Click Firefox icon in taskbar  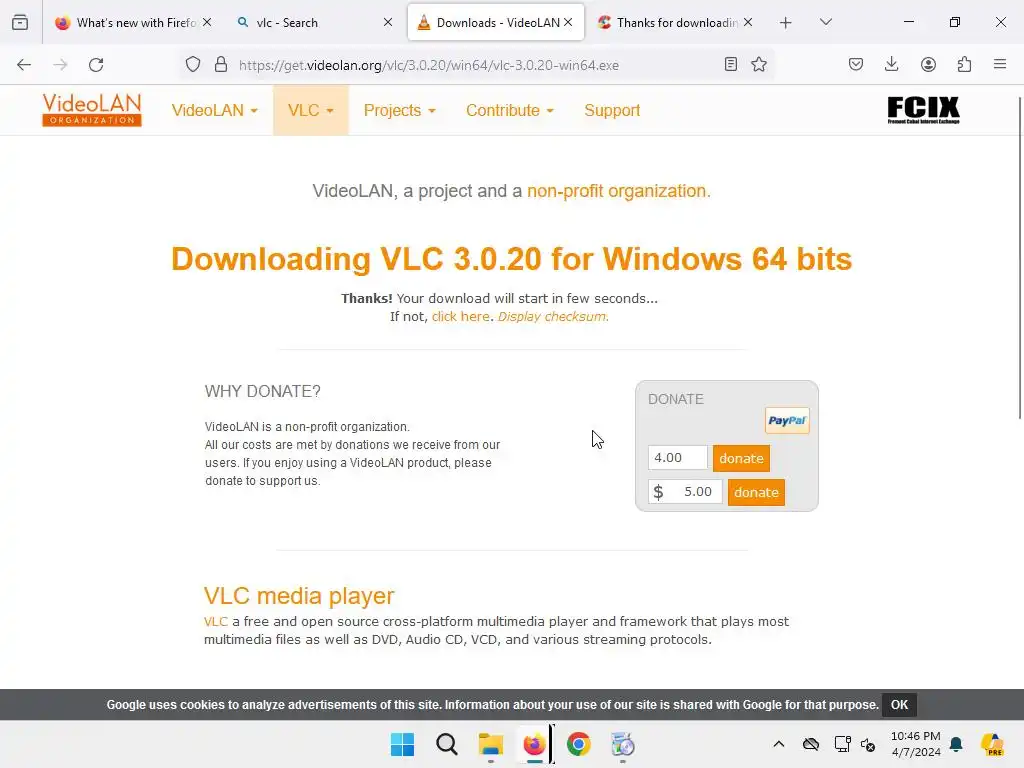[534, 744]
